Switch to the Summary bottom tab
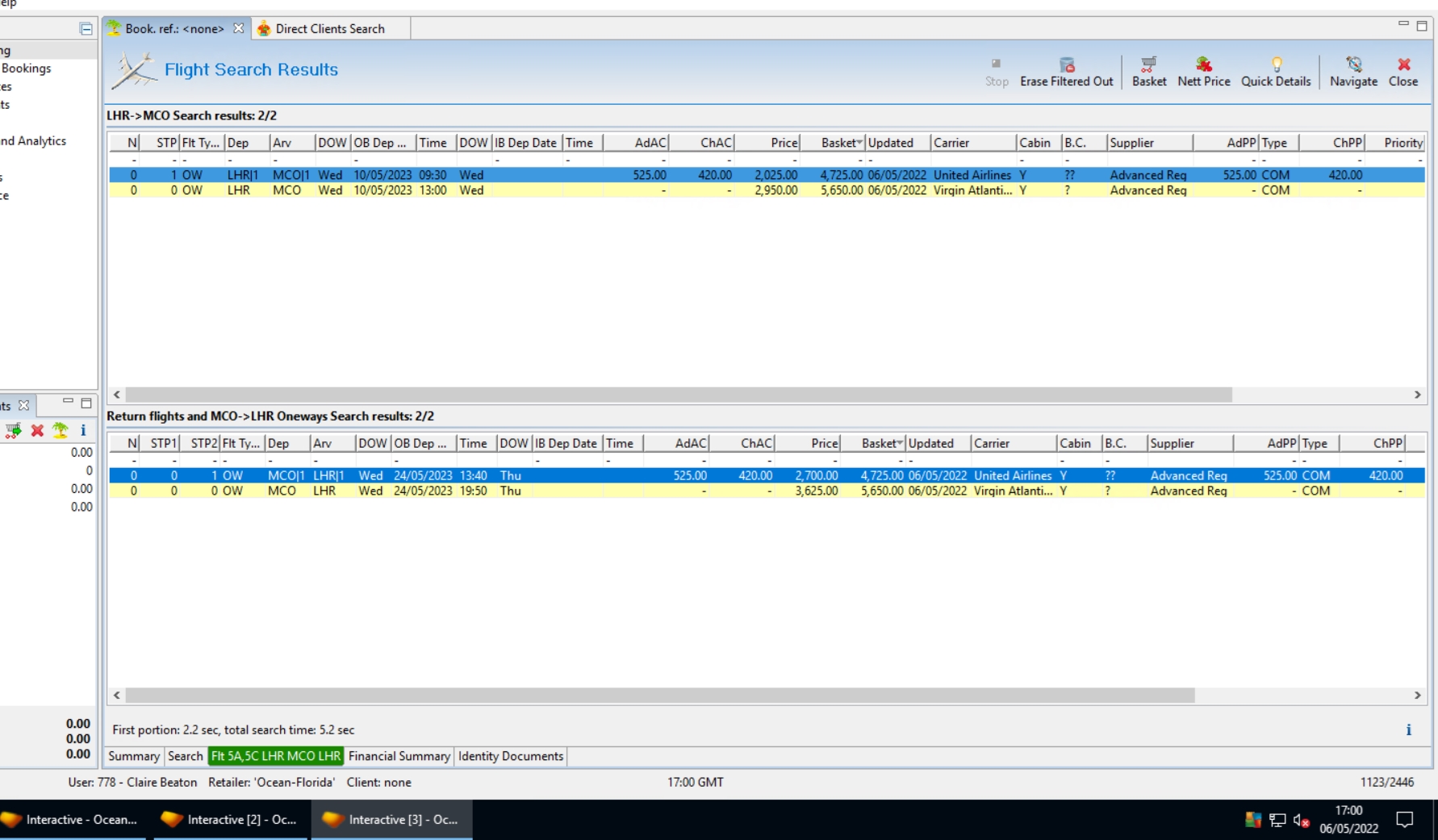 134,756
